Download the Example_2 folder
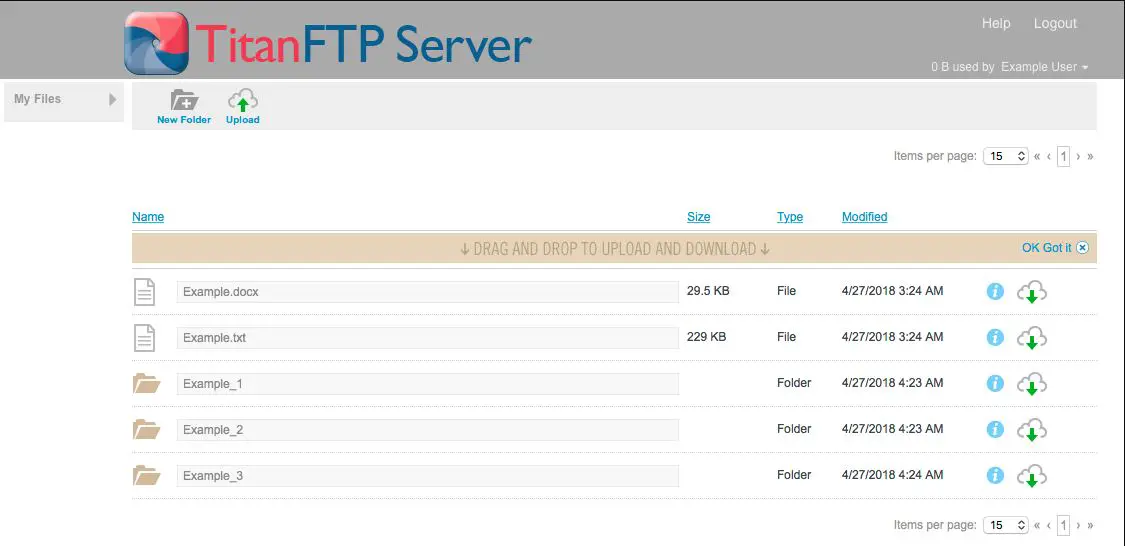This screenshot has width=1125, height=546. [x=1032, y=430]
